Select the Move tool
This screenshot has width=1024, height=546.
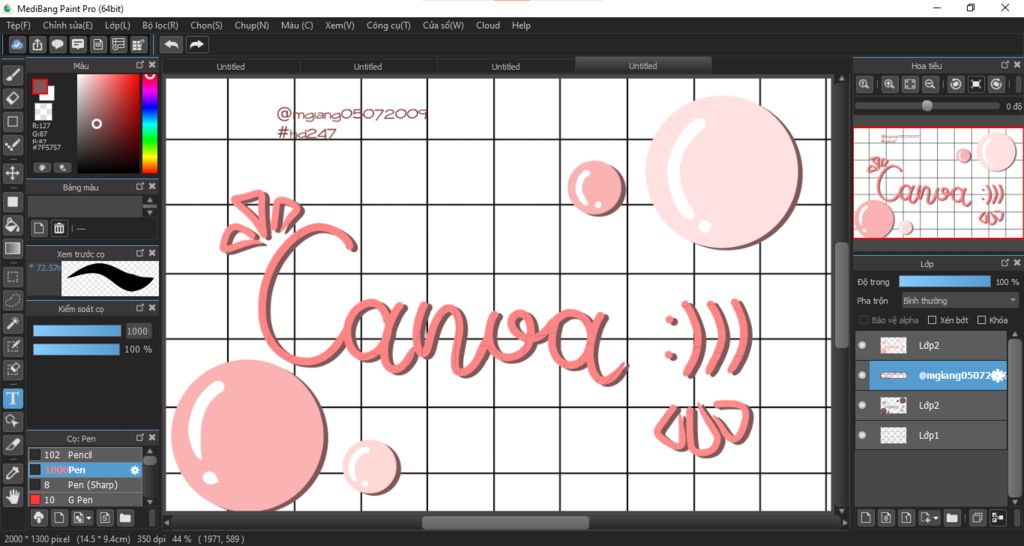pos(12,173)
